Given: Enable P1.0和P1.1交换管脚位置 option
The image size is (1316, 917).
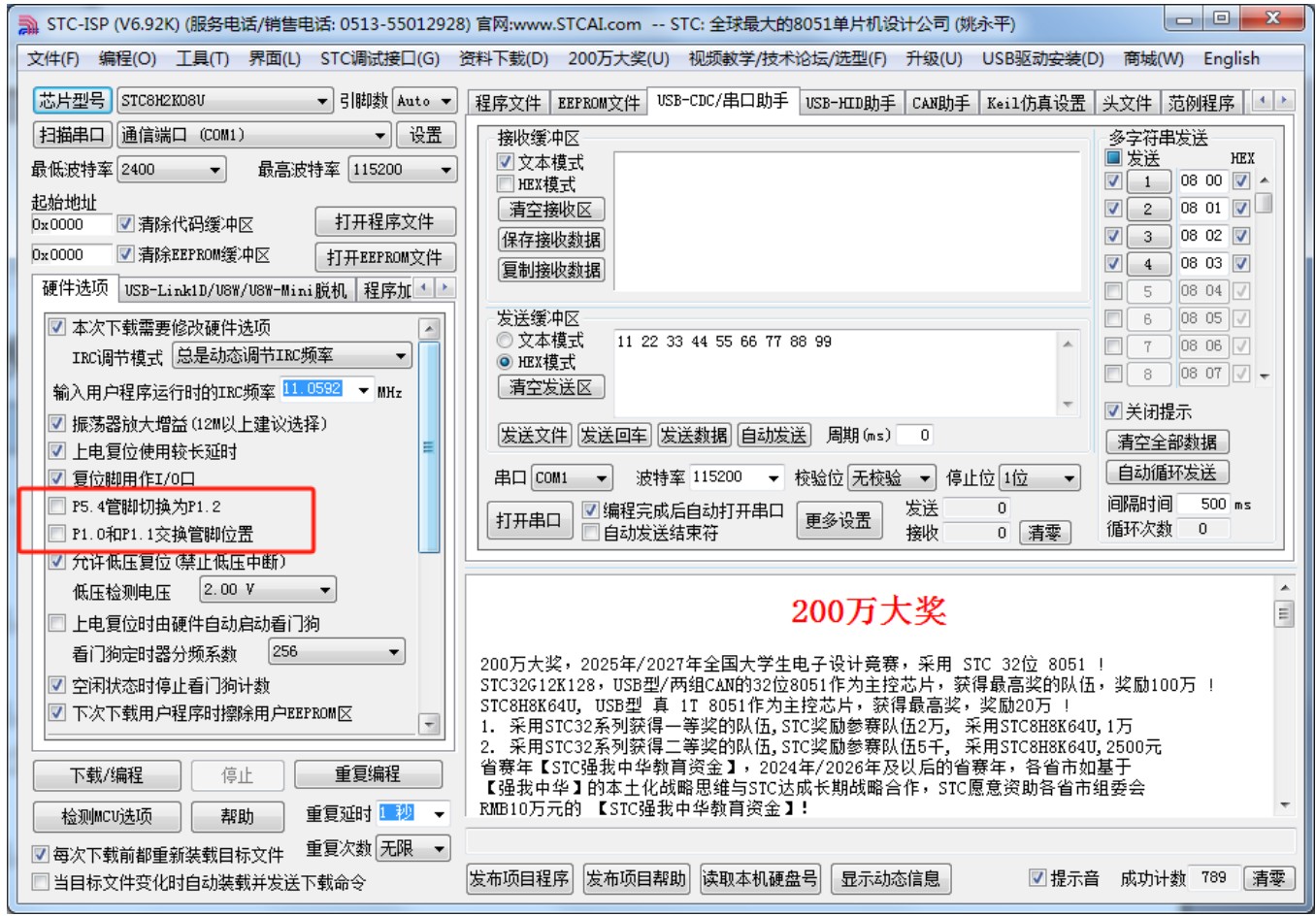Looking at the screenshot, I should coord(57,534).
